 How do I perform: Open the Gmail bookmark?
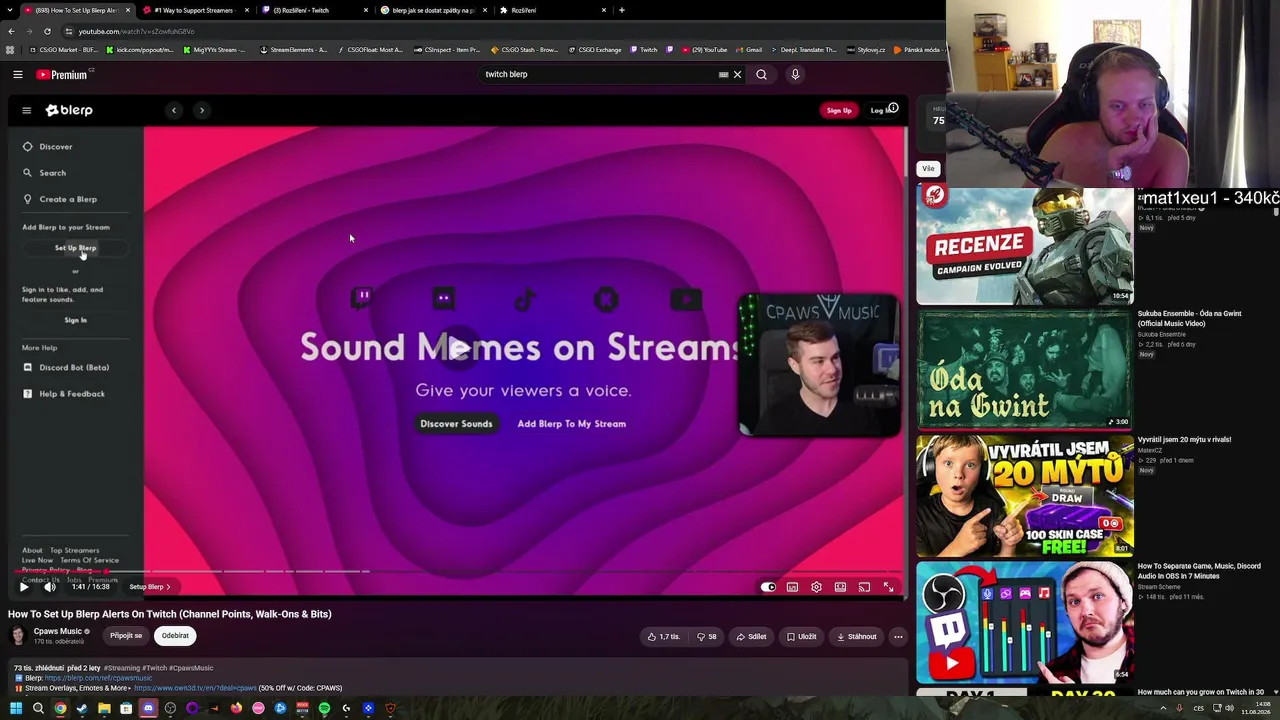pyautogui.click(x=749, y=50)
